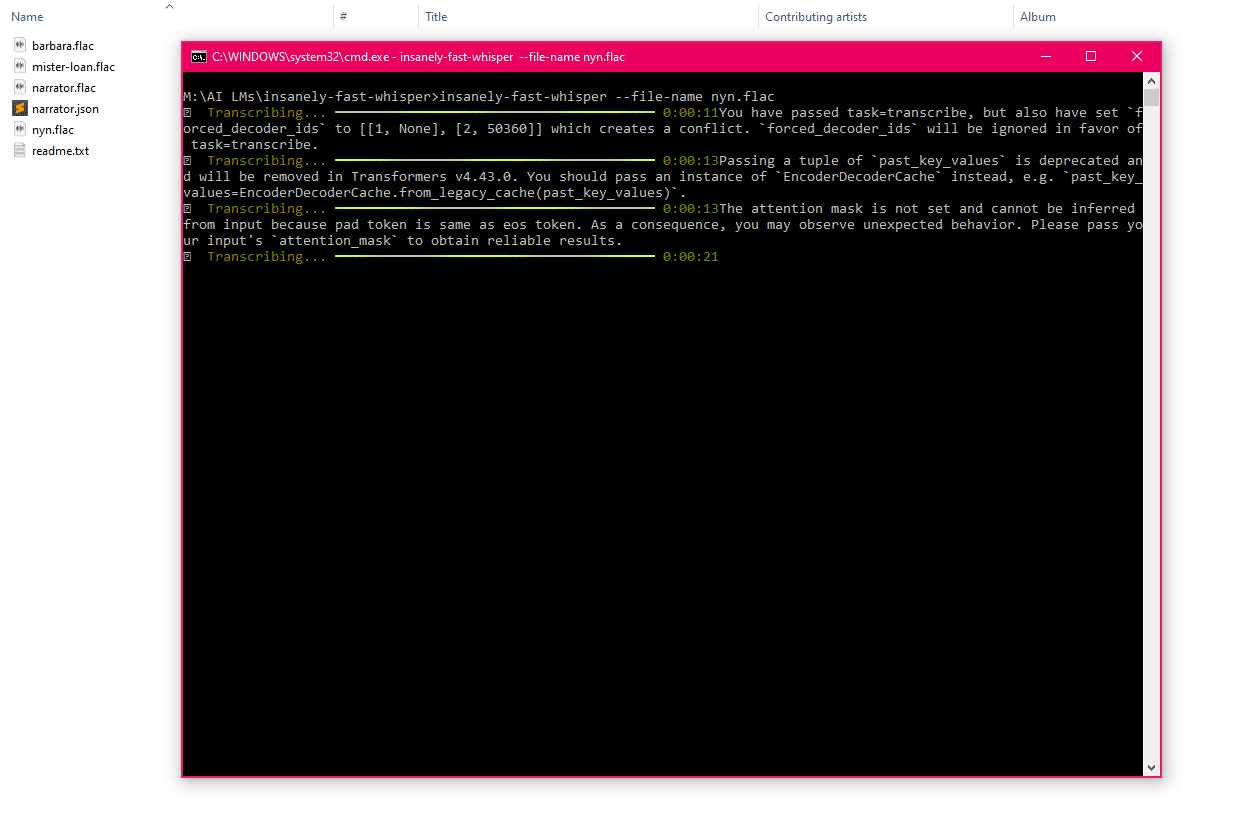
Task: Click the narrator.flac audio file icon
Action: click(20, 88)
